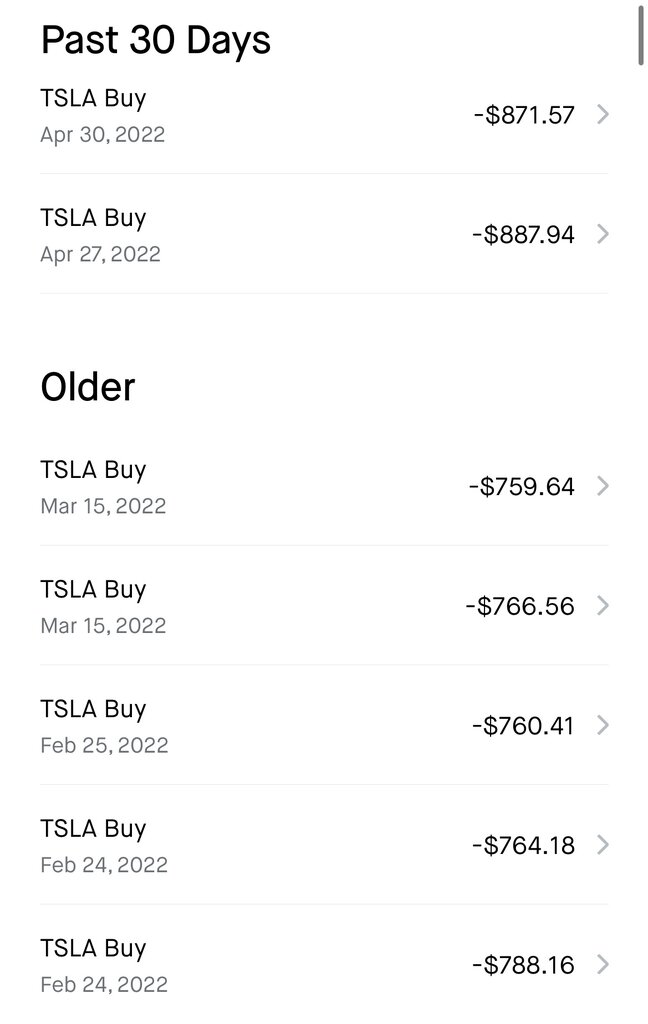Expand the -$788.16 order chevron
648x1024 pixels.
pyautogui.click(x=603, y=965)
